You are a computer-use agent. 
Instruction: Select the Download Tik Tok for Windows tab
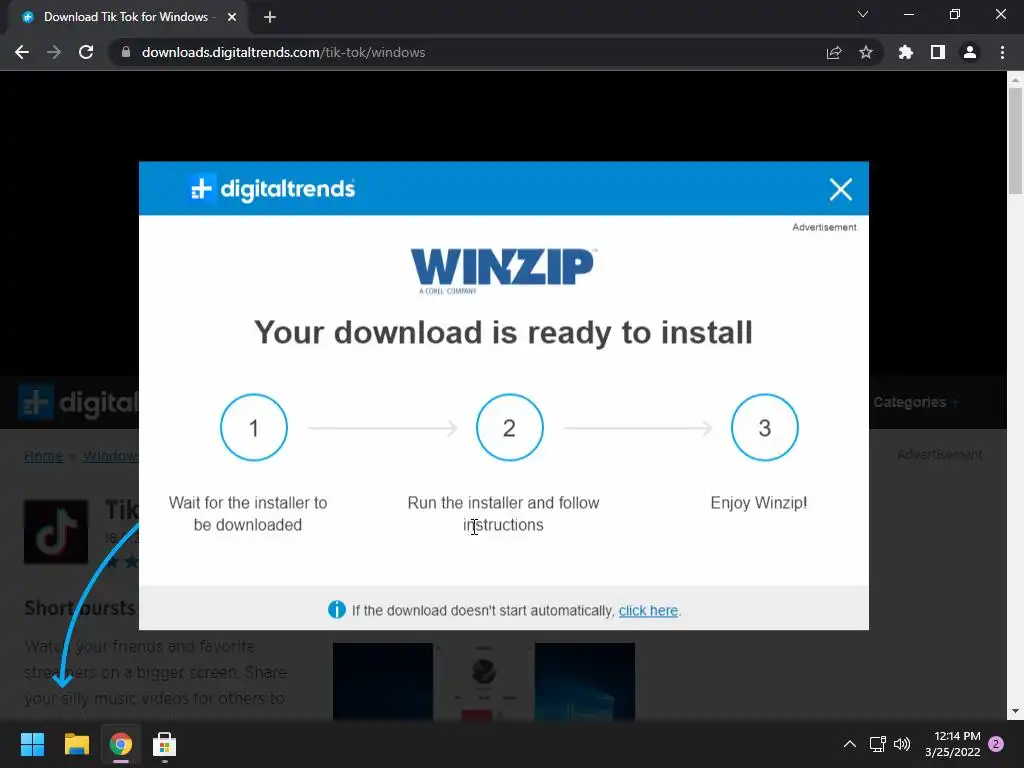(x=127, y=17)
